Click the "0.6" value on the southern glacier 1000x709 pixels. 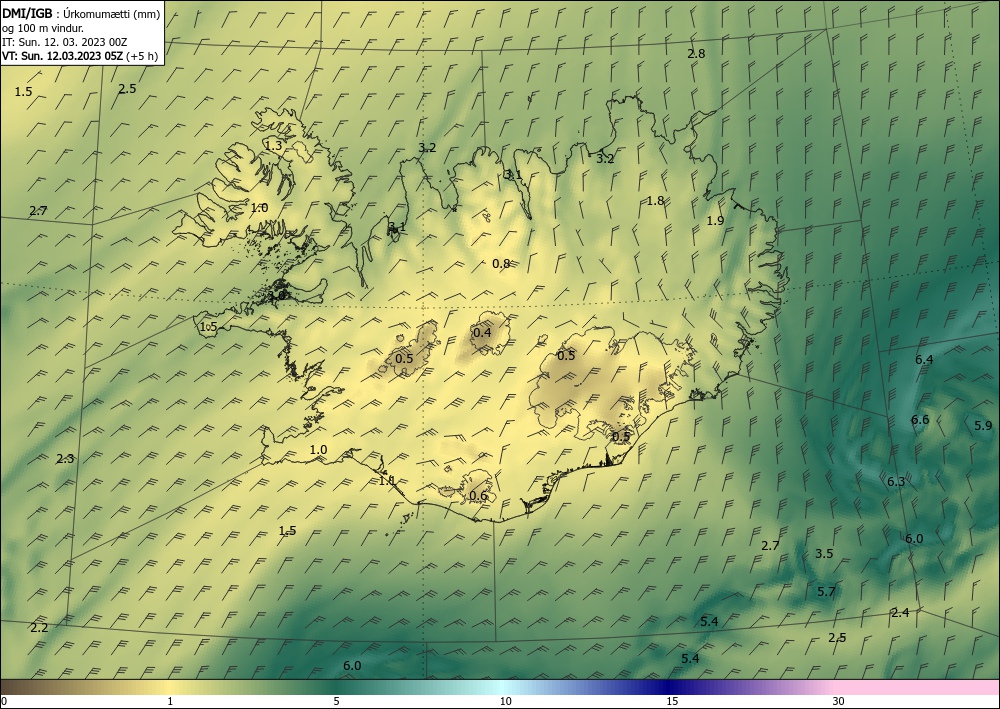pos(478,495)
